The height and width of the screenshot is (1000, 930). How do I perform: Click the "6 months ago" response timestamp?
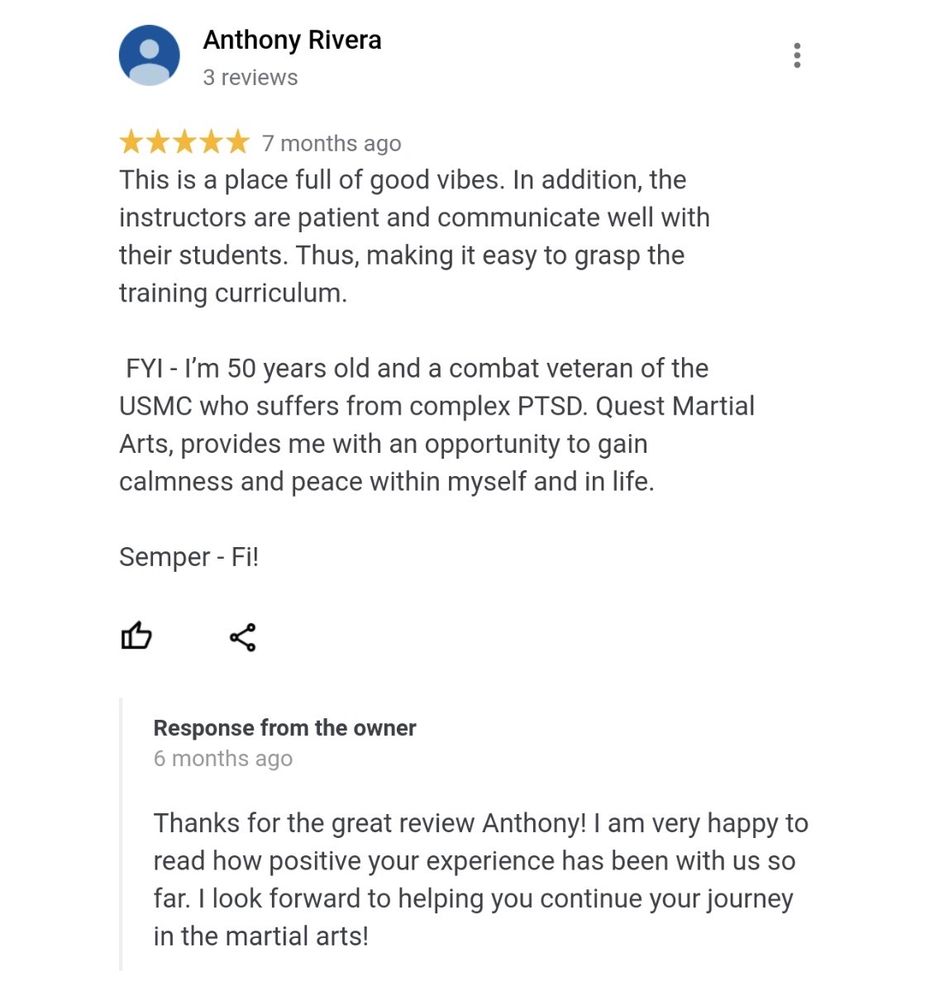(x=223, y=758)
